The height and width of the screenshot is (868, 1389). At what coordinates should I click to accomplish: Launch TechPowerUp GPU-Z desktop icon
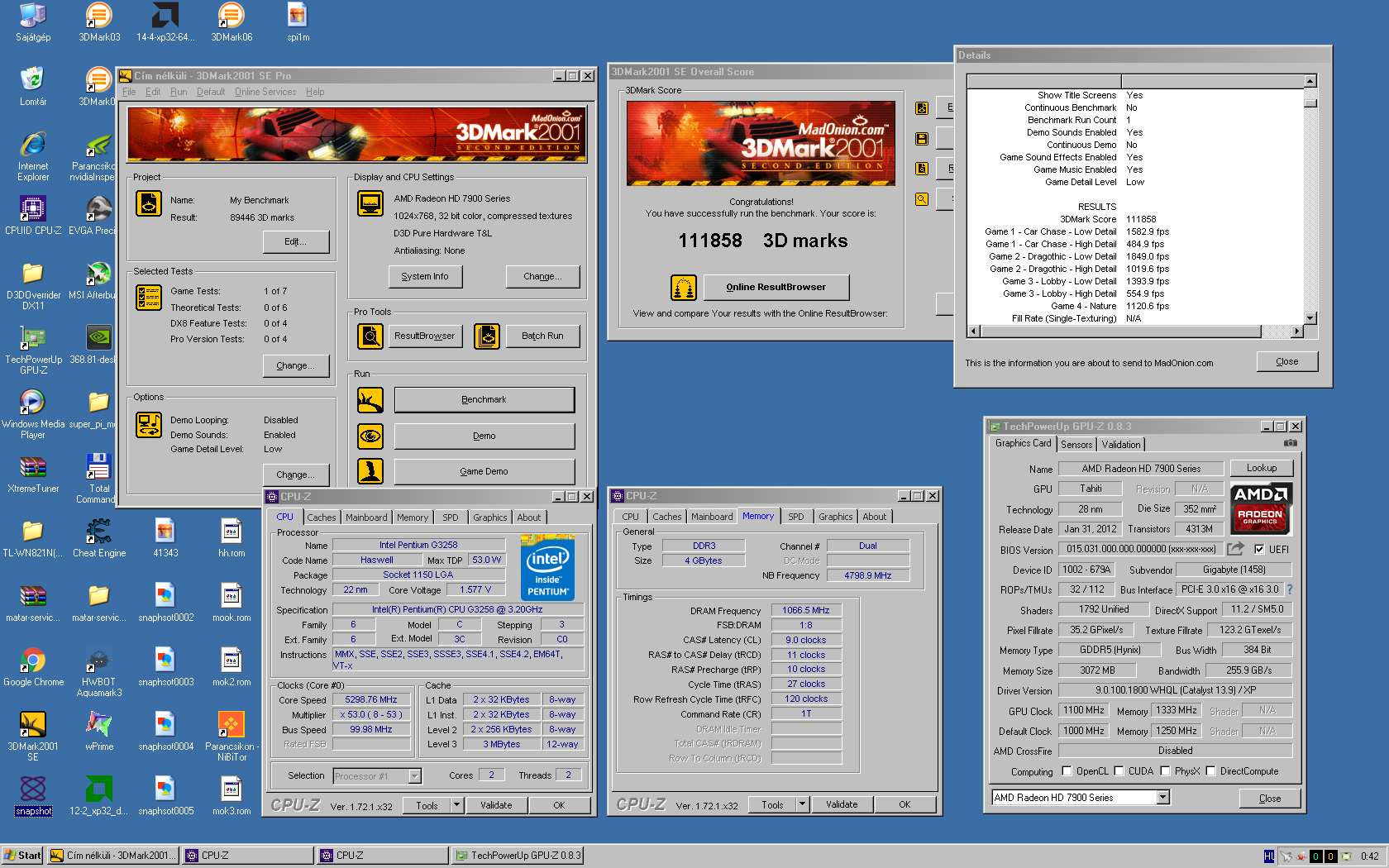33,351
